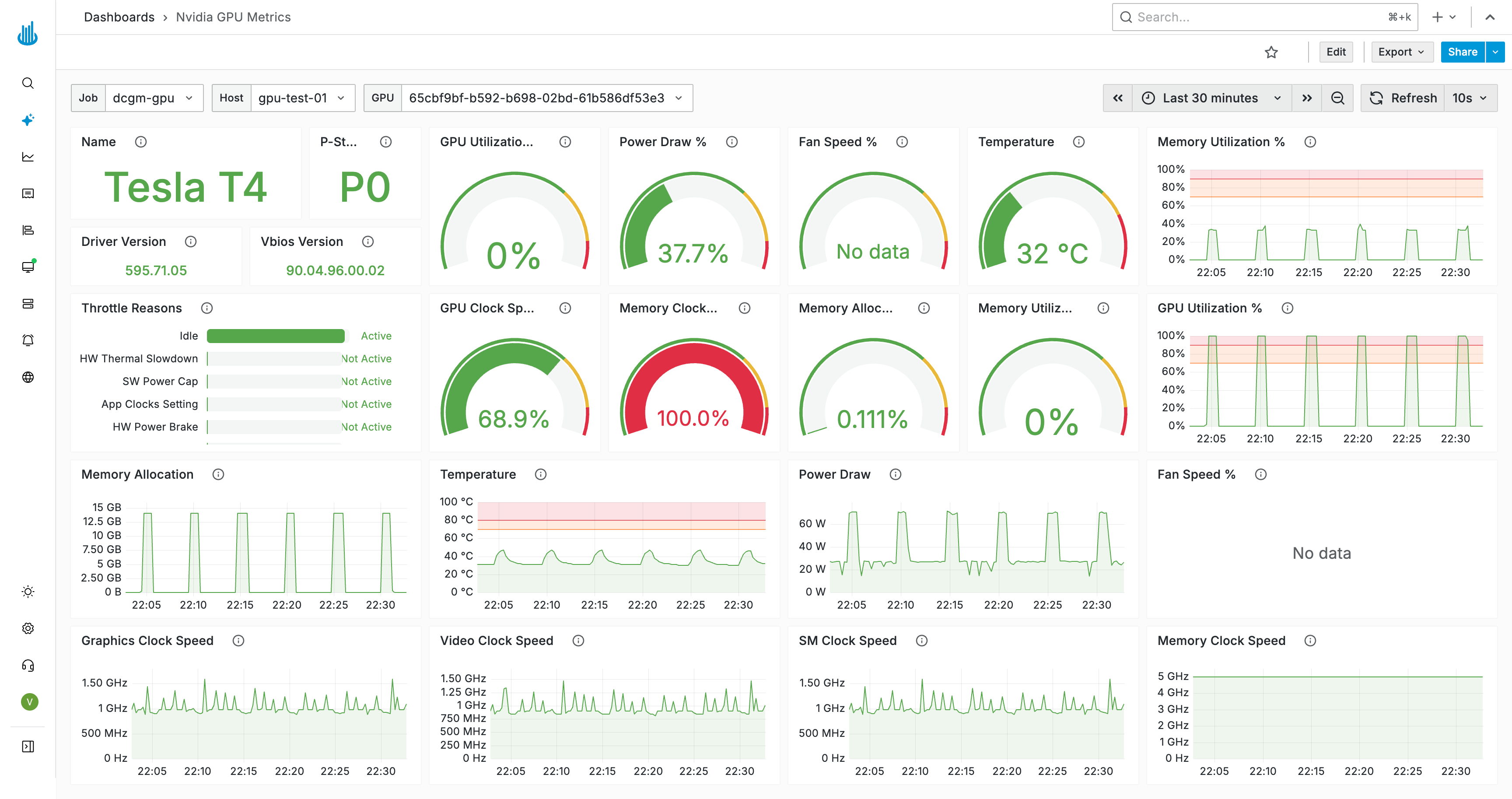Screen dimensions: 1512x799
Task: Show info for the Vbios Version panel
Action: point(367,241)
